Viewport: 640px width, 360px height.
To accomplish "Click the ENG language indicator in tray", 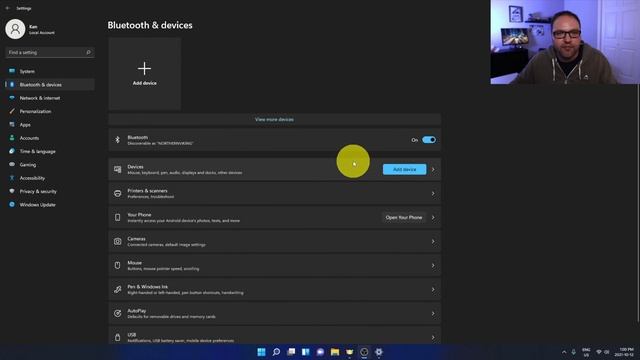I will [586, 352].
